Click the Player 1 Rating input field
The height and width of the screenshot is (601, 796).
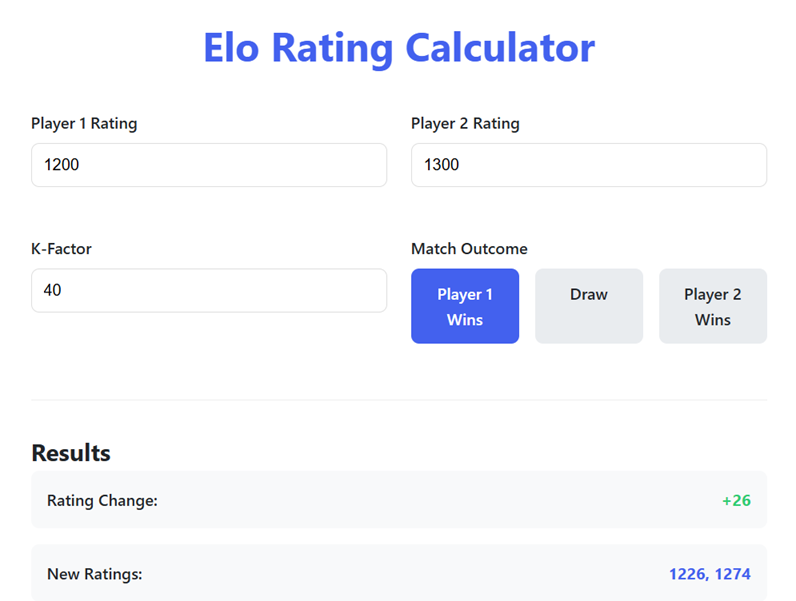pyautogui.click(x=208, y=165)
